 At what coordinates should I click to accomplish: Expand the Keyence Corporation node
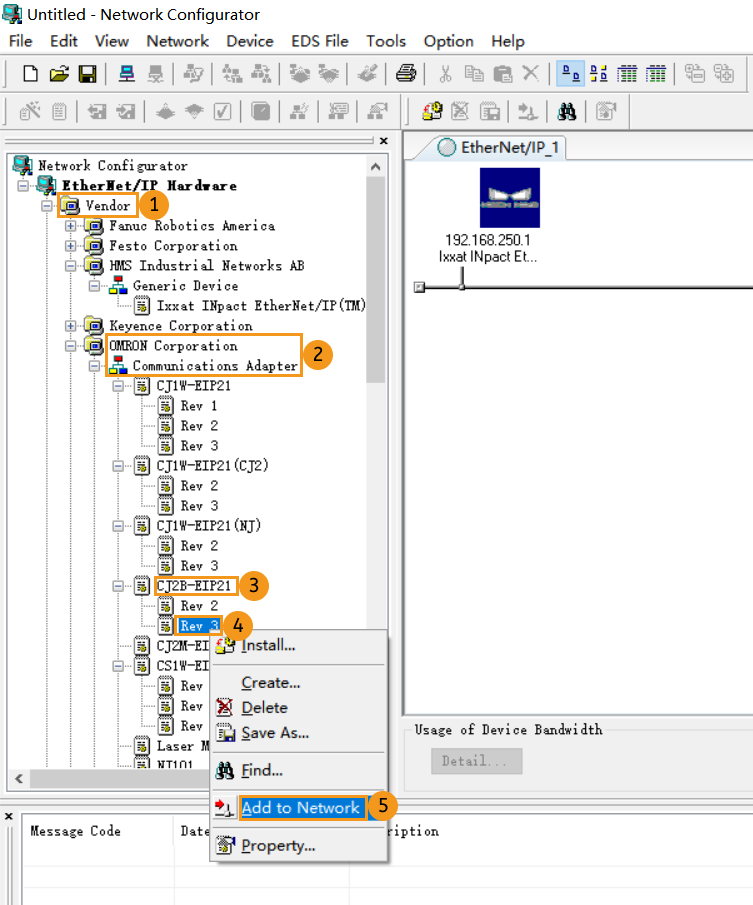point(70,326)
